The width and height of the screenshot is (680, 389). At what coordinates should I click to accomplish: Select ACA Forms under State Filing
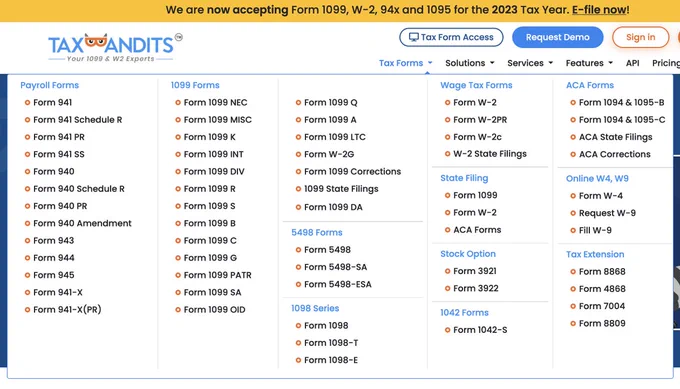pos(477,230)
